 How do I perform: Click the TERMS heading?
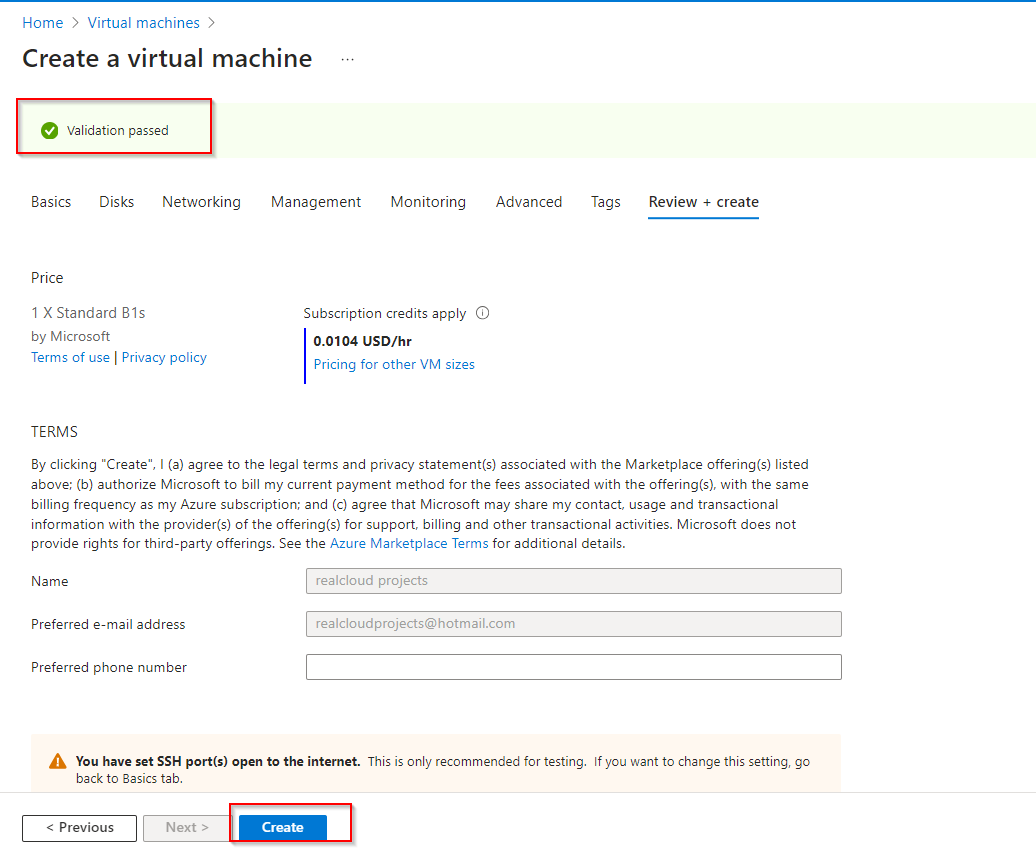pyautogui.click(x=54, y=432)
